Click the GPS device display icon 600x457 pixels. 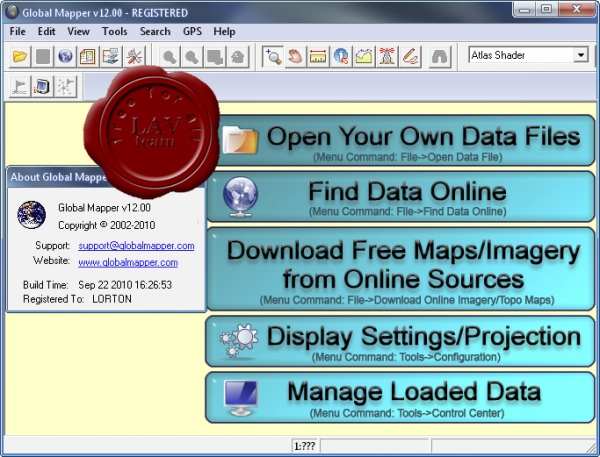tap(42, 86)
